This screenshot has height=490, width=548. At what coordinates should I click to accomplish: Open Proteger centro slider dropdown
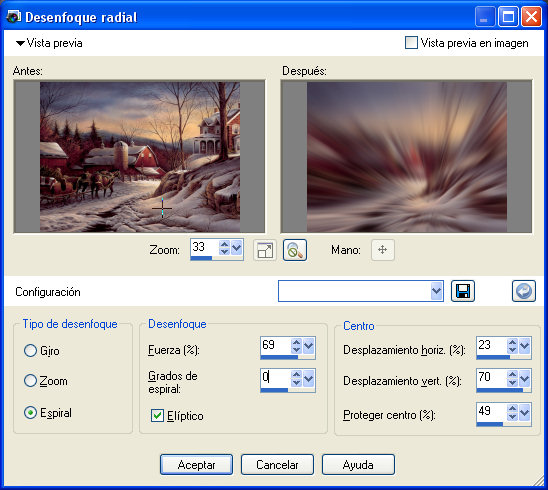click(x=525, y=412)
